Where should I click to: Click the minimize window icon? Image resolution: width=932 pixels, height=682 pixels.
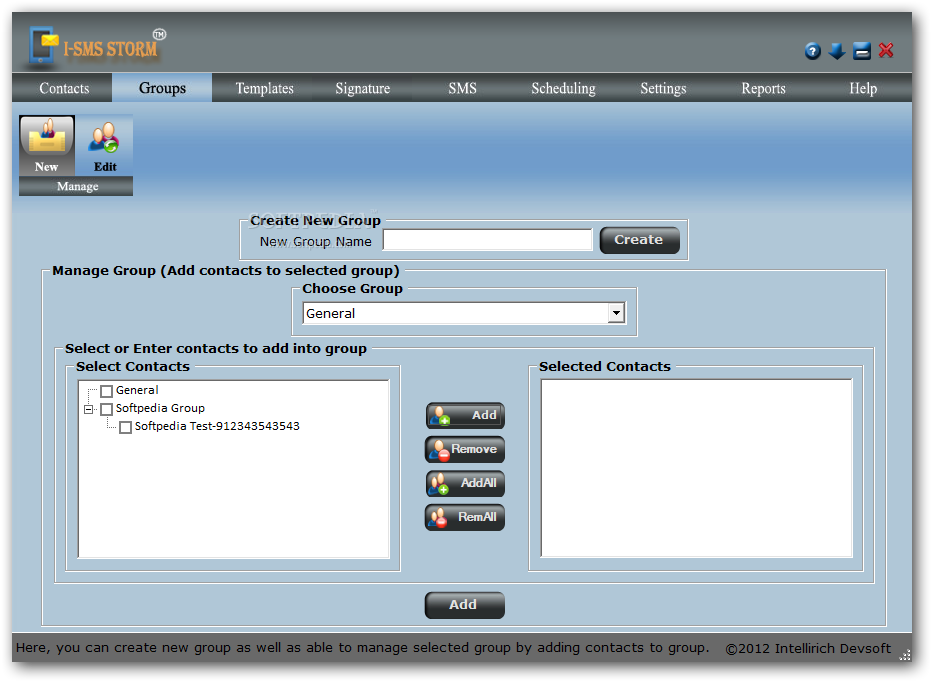(861, 51)
